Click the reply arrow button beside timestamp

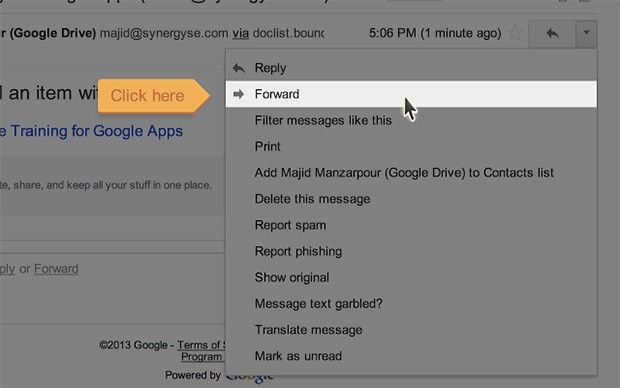(x=552, y=34)
